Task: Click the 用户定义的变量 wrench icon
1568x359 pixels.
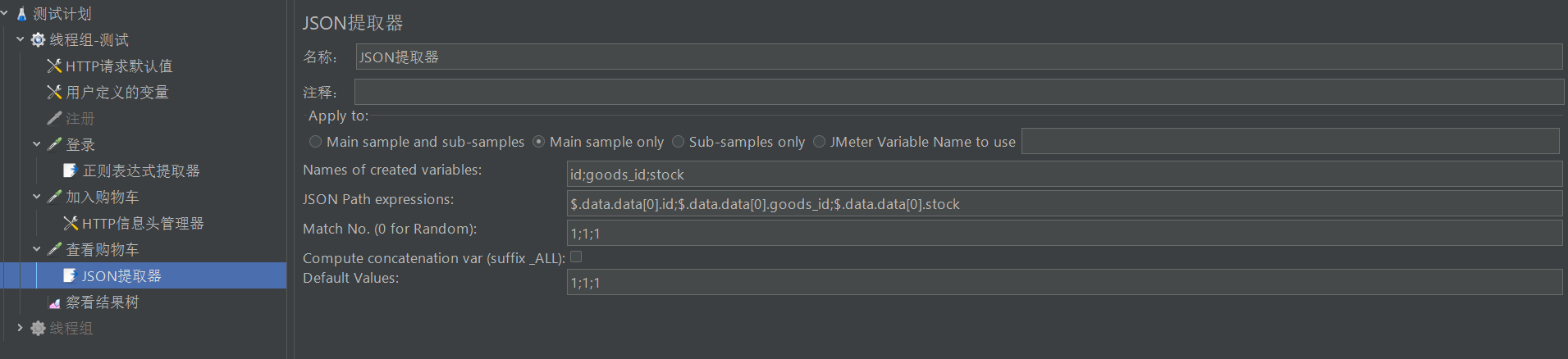Action: coord(54,92)
